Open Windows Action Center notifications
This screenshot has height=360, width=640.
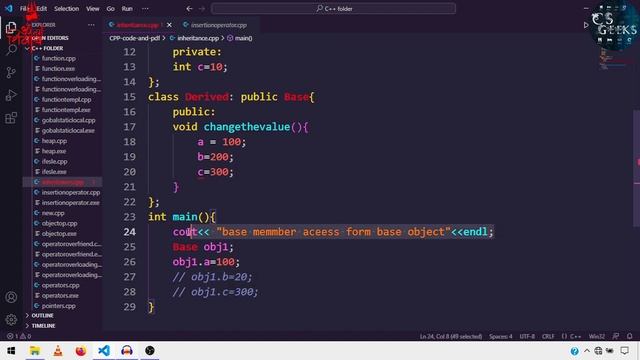(x=624, y=351)
